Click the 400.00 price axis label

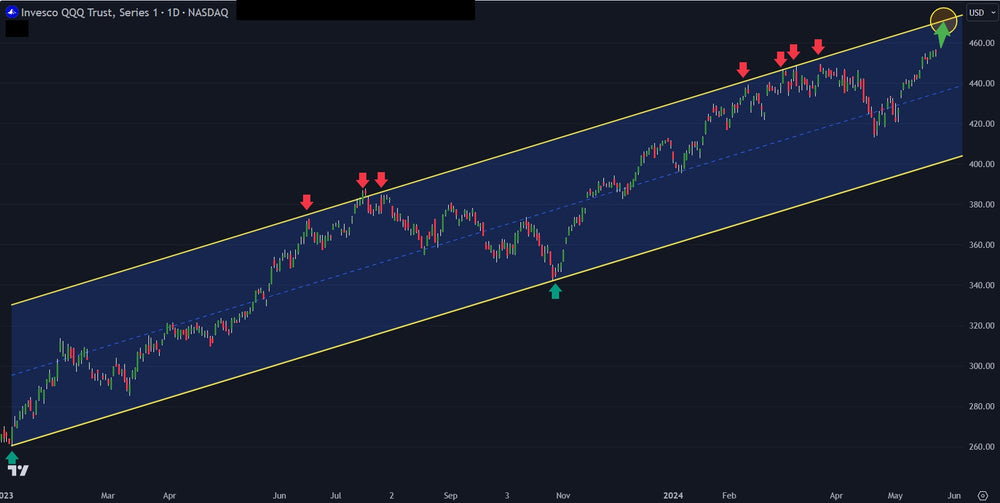(980, 164)
